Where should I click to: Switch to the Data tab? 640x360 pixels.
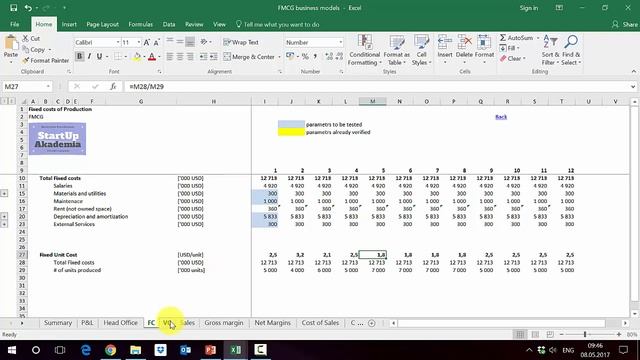click(169, 24)
